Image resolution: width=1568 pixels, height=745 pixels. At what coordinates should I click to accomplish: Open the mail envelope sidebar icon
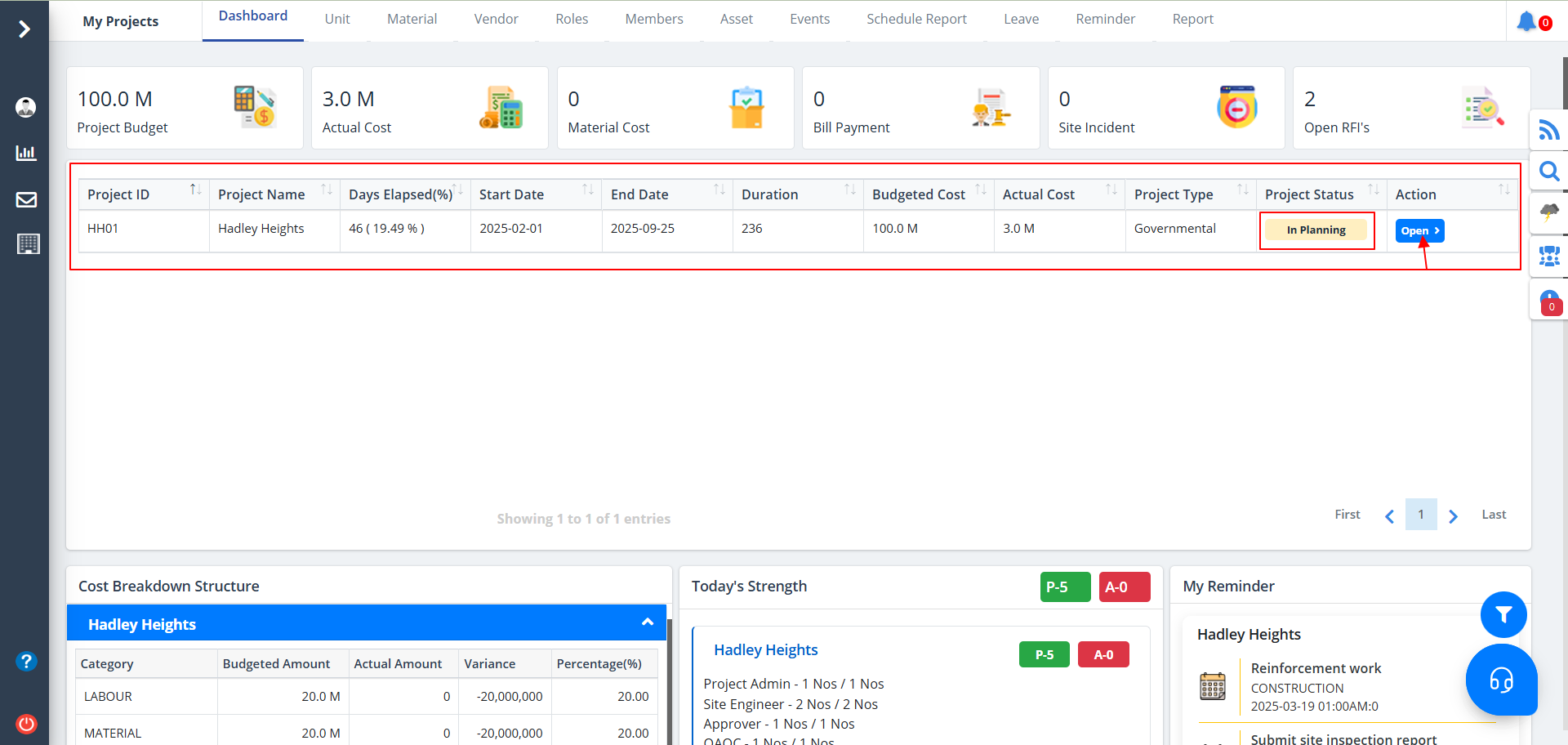[26, 200]
